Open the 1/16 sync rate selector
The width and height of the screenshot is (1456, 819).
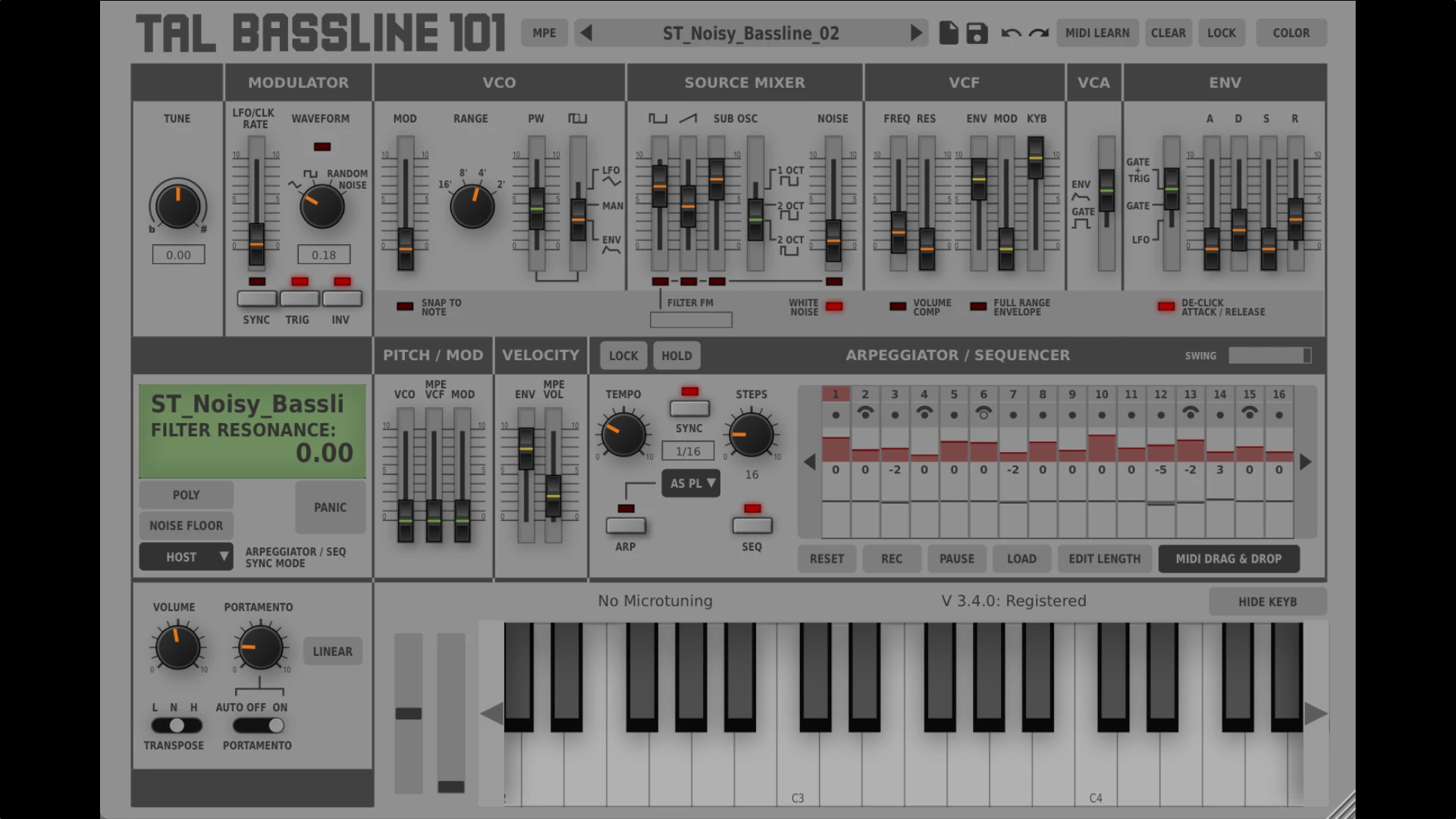pos(688,451)
